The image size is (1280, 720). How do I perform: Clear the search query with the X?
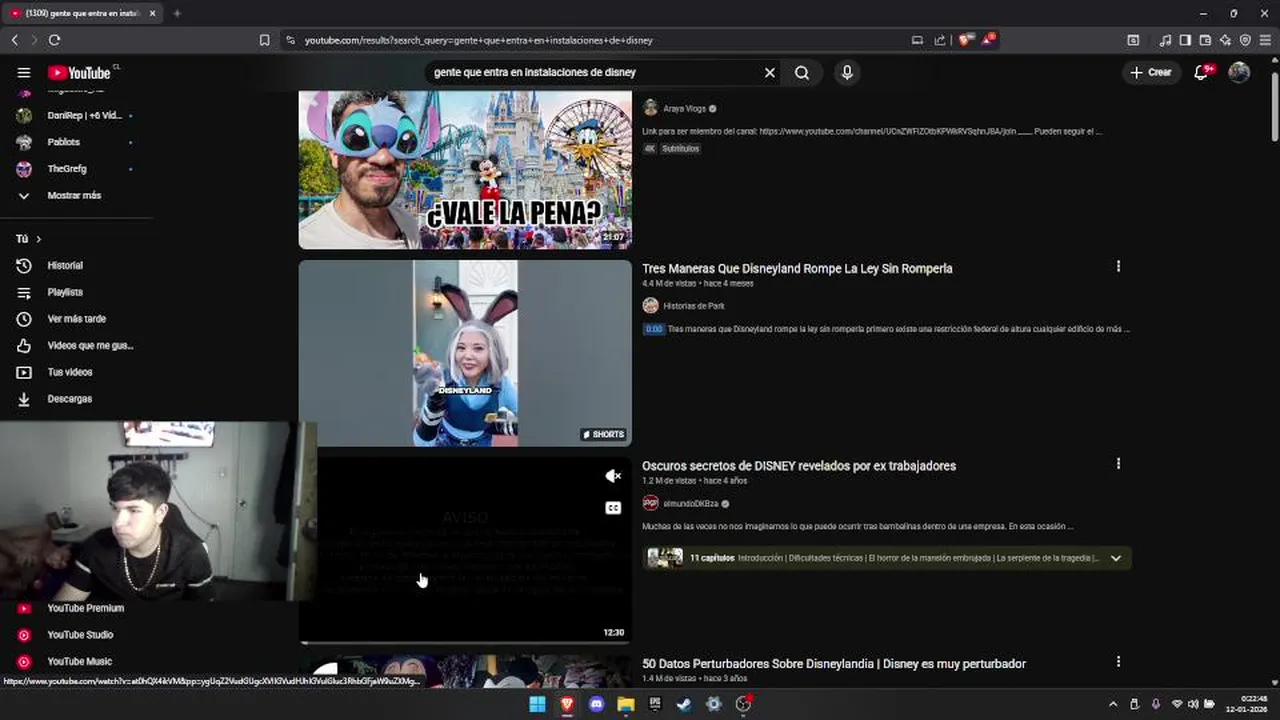point(770,72)
